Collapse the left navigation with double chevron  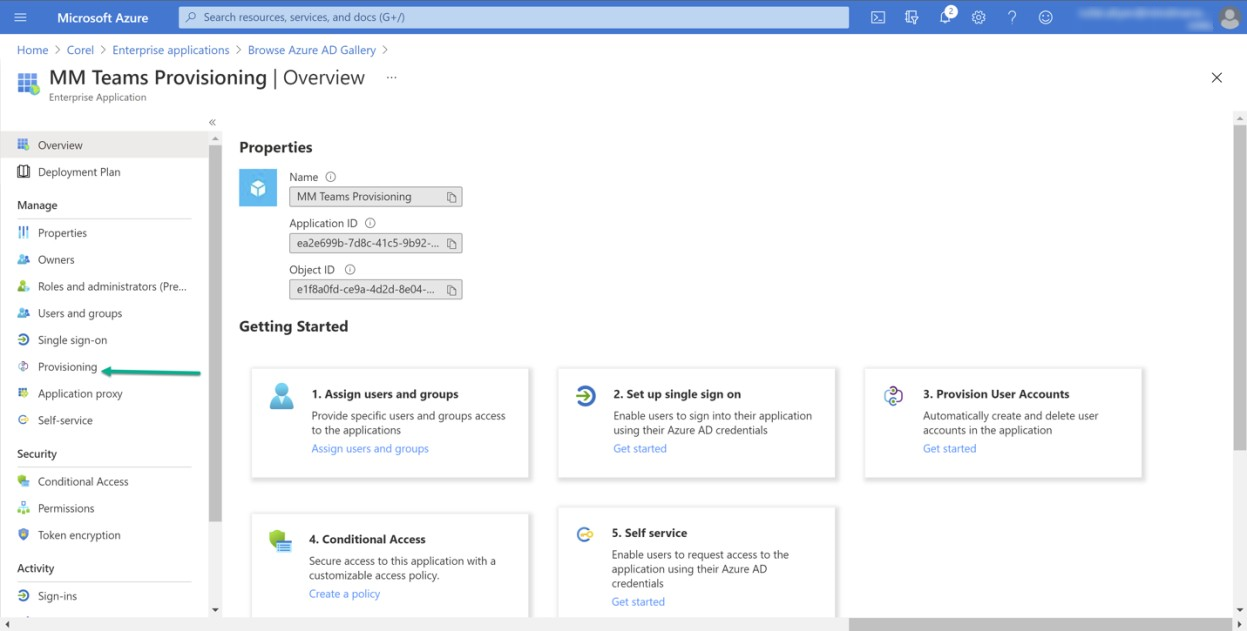[x=212, y=122]
